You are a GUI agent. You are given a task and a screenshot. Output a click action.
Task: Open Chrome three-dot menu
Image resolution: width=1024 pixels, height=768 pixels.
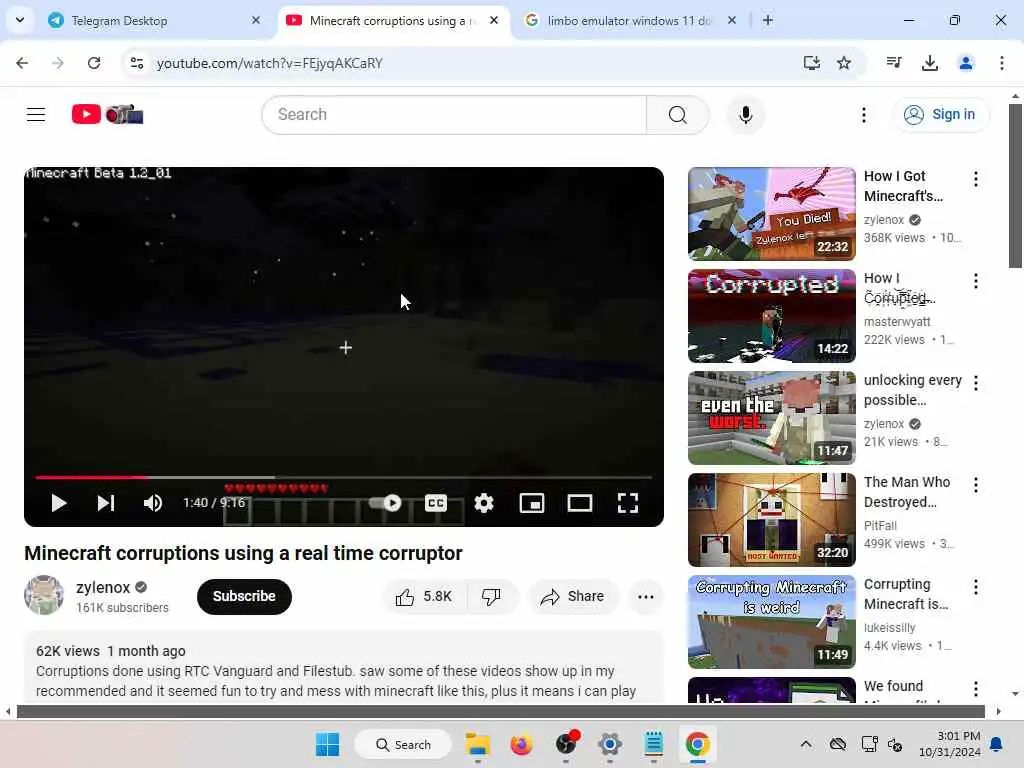(1002, 63)
